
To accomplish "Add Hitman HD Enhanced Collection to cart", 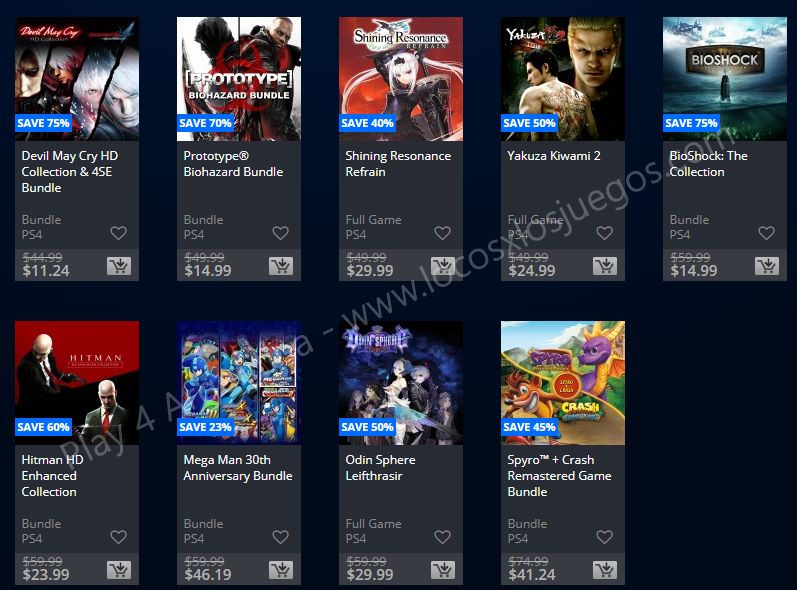I will coord(119,570).
